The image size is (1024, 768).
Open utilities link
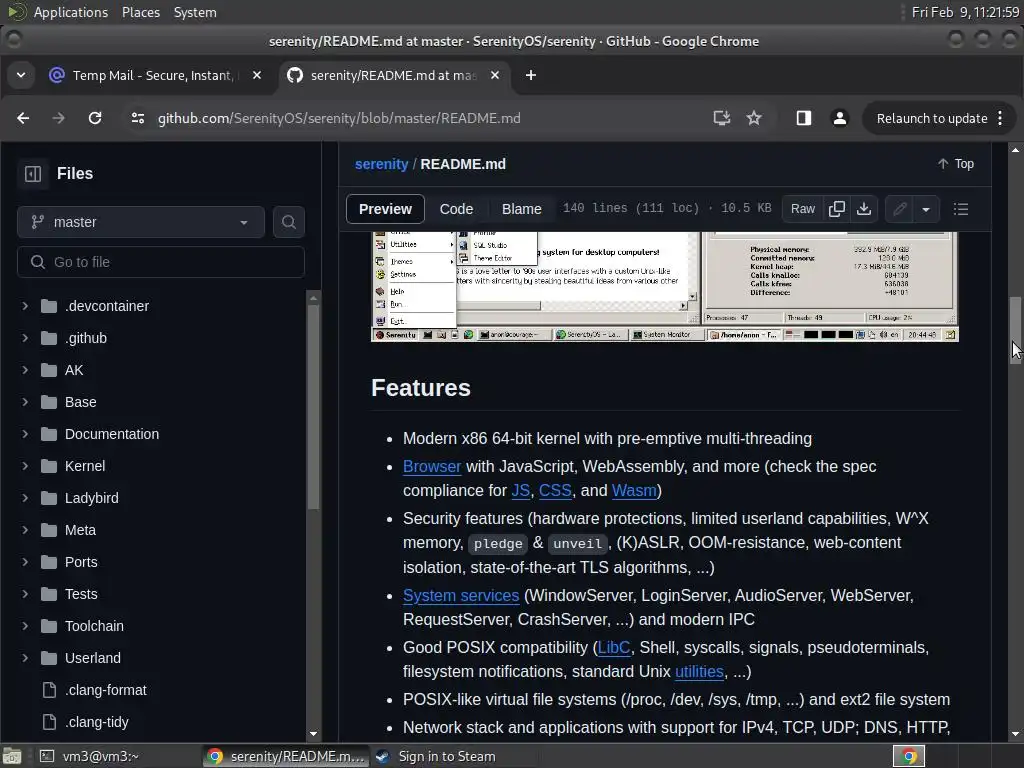click(699, 672)
